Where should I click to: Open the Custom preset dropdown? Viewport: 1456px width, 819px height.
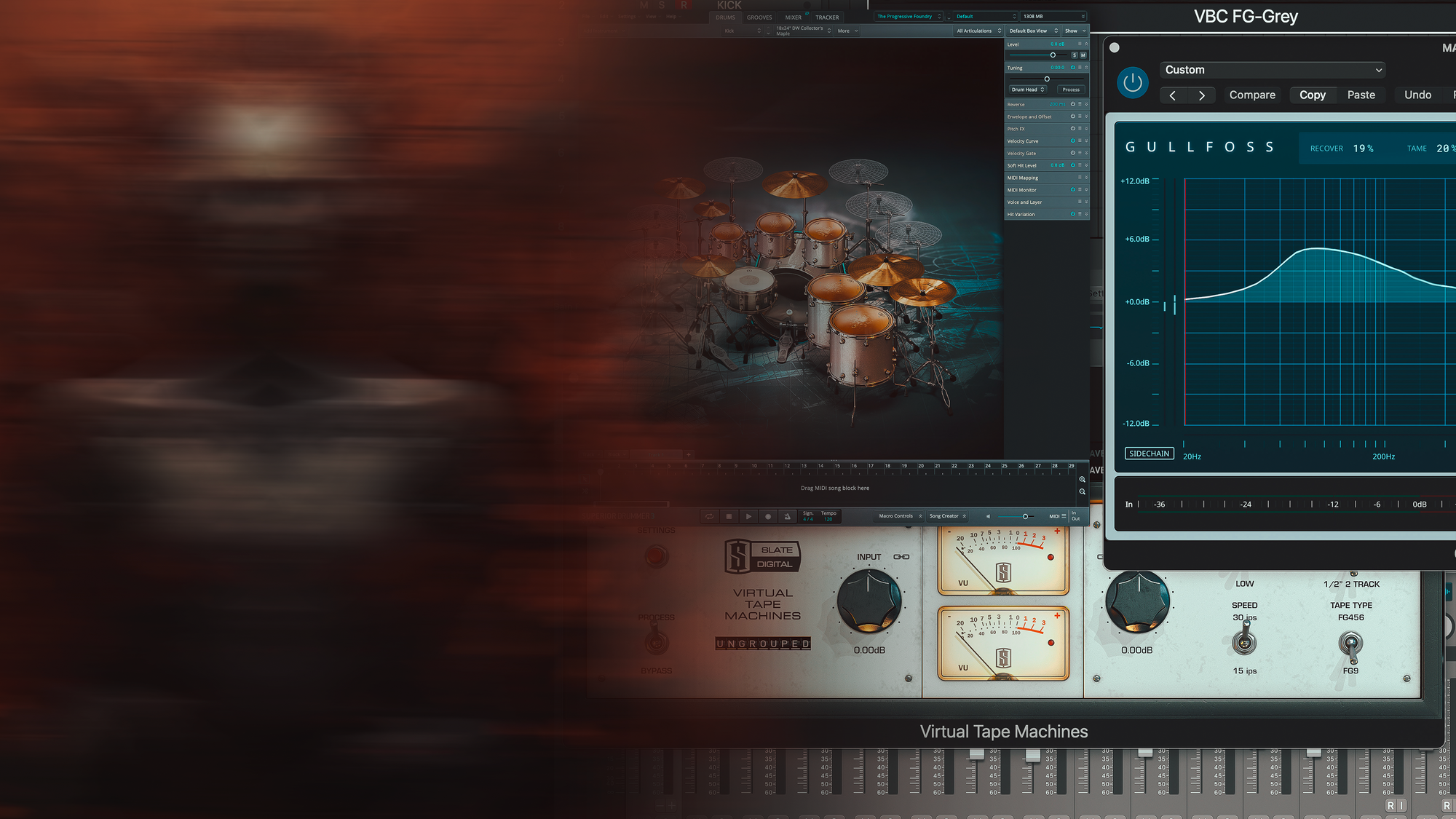(1272, 70)
